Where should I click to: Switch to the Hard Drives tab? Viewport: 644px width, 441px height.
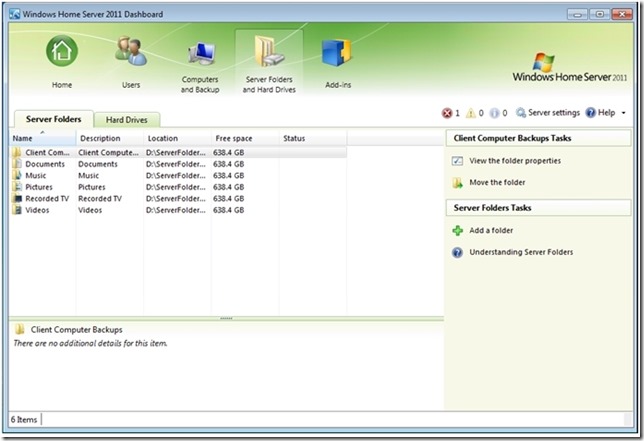[128, 119]
